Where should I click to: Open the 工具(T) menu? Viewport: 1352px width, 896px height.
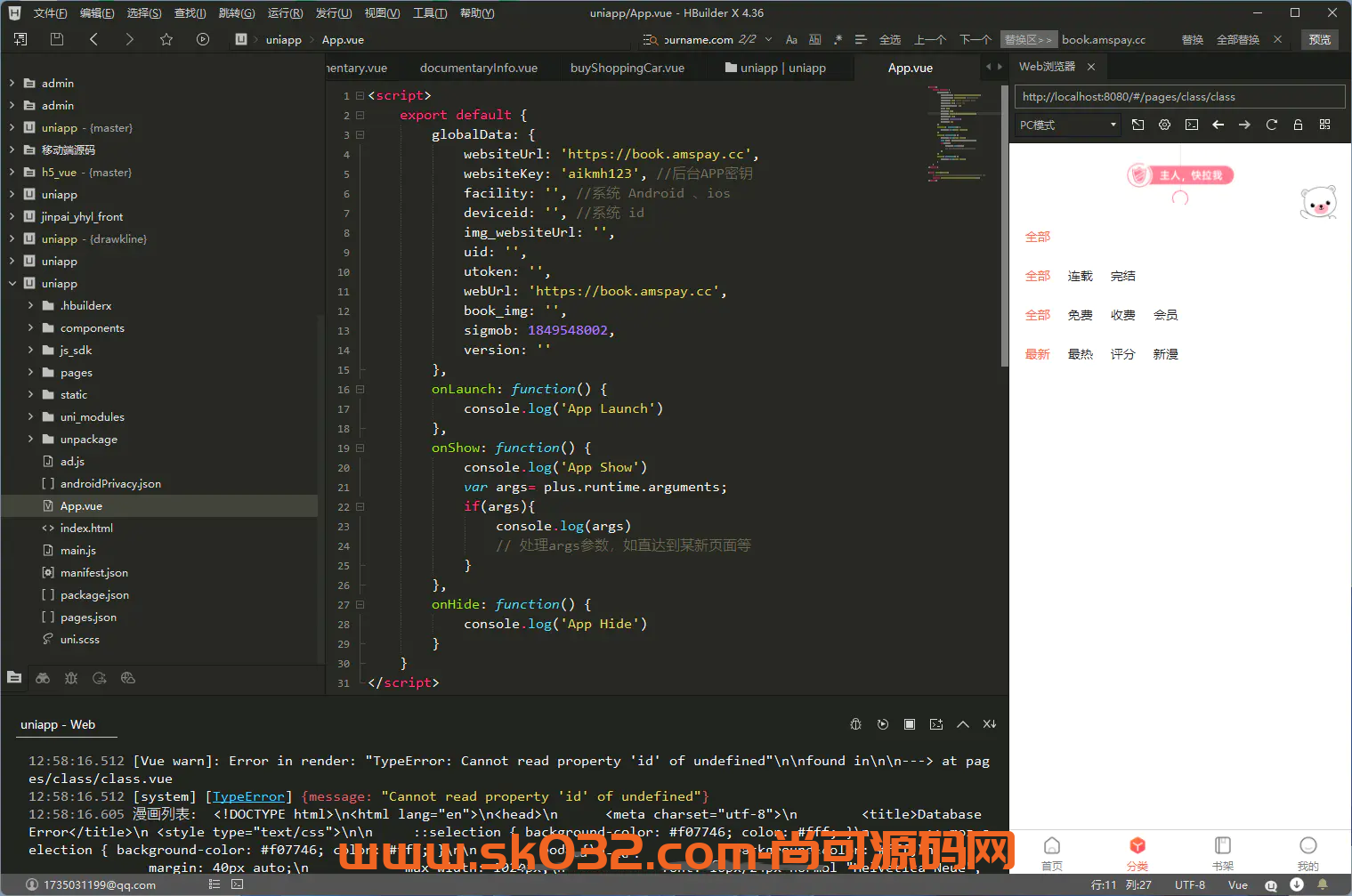point(430,12)
